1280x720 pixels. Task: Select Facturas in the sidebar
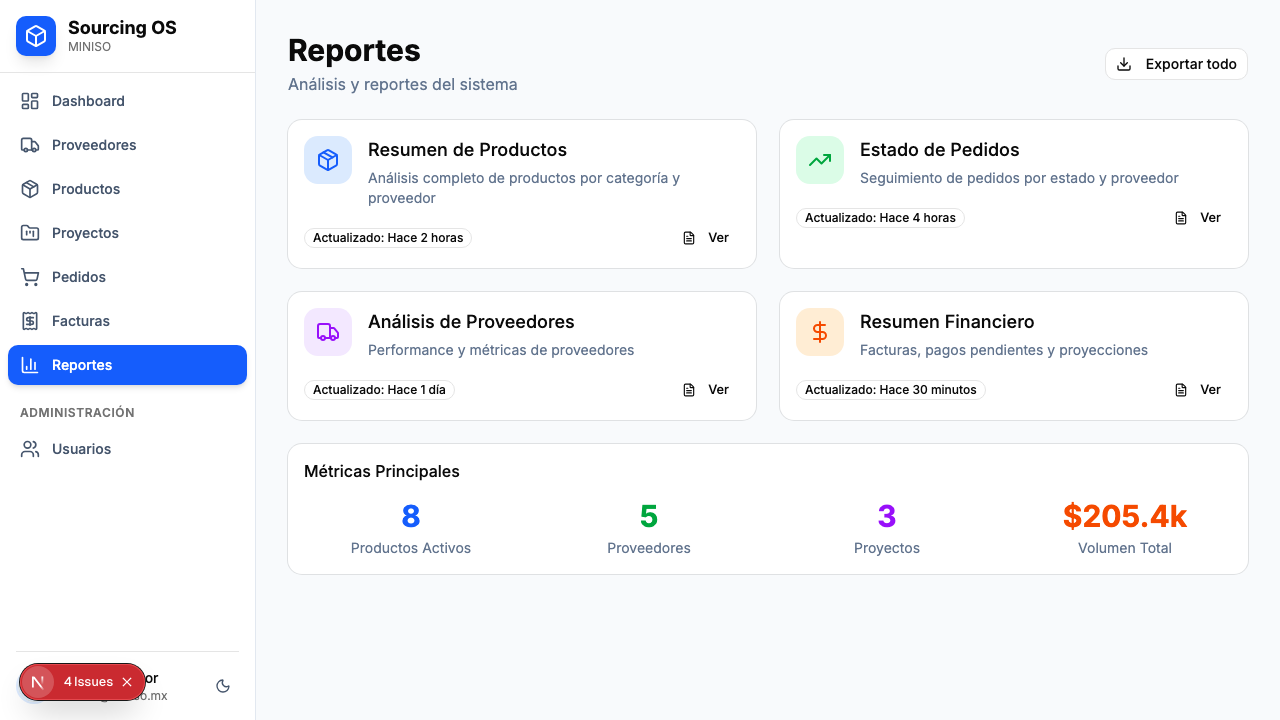[127, 321]
